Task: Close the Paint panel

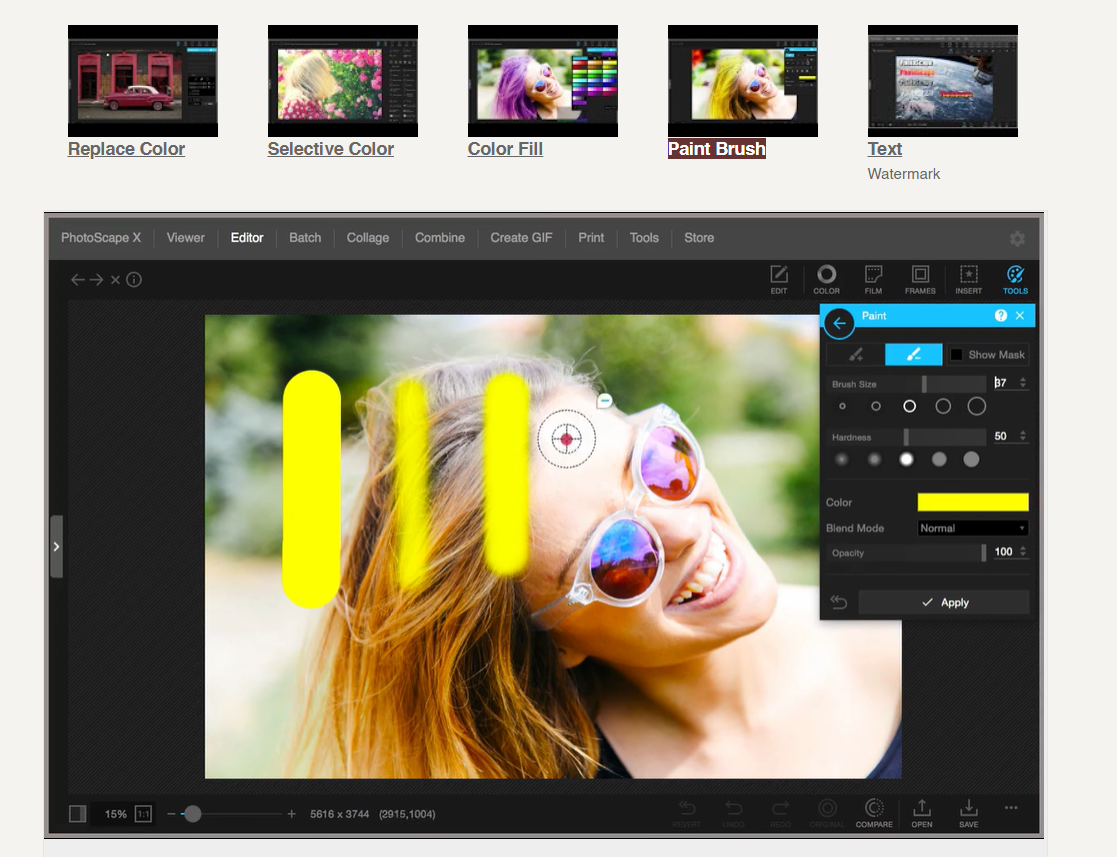Action: pyautogui.click(x=1020, y=316)
